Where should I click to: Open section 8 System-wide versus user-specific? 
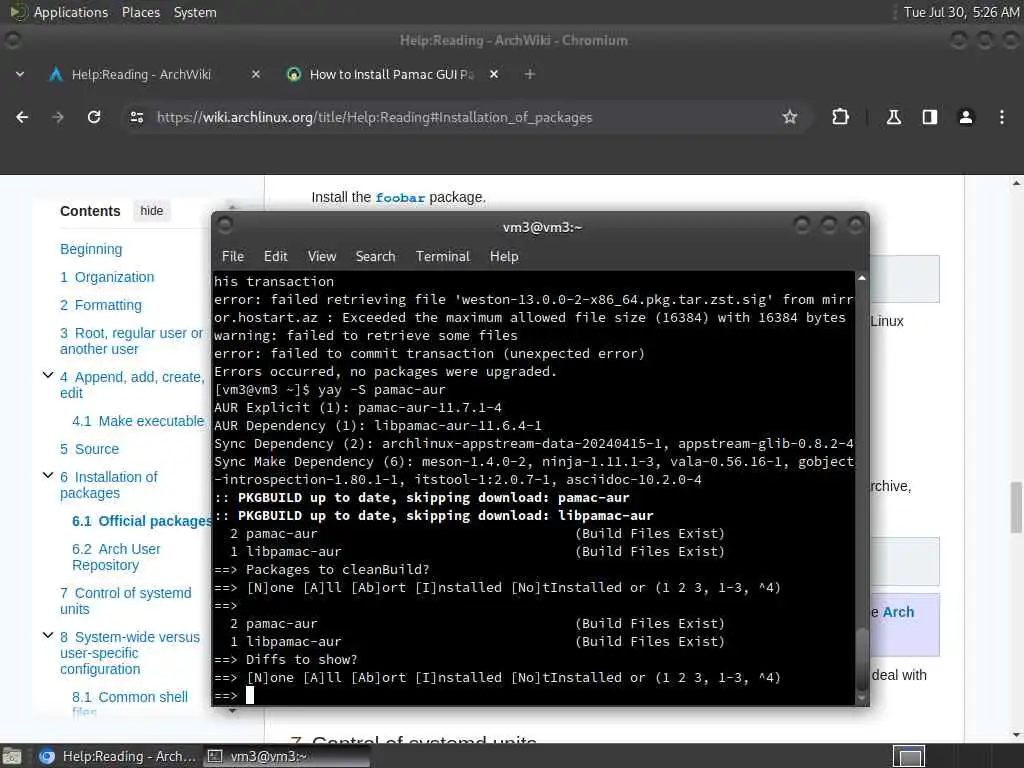tap(130, 653)
